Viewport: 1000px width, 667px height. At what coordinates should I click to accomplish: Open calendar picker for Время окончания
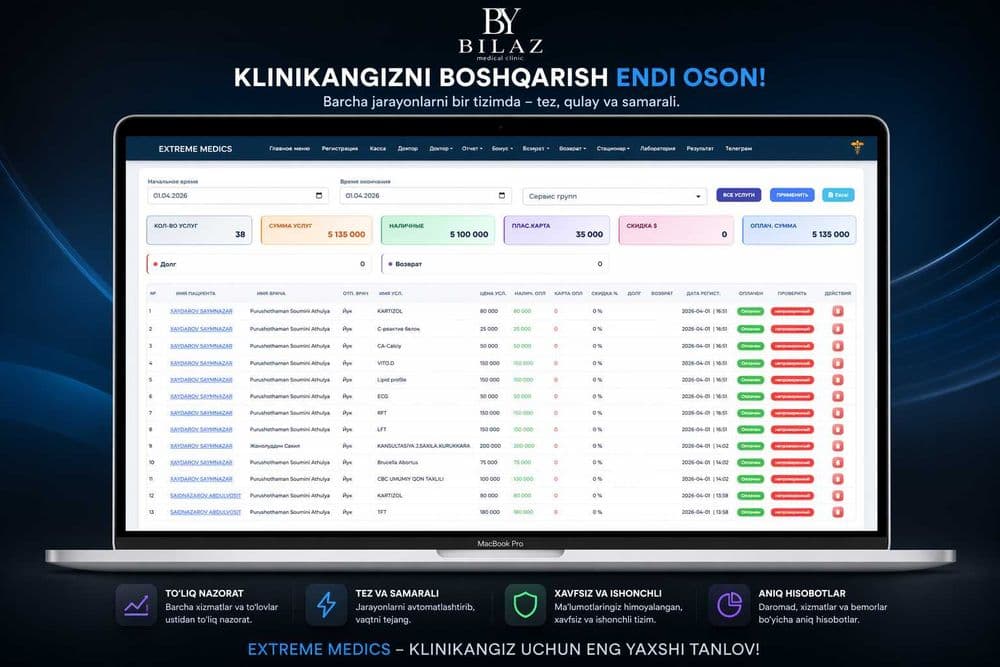pyautogui.click(x=502, y=196)
